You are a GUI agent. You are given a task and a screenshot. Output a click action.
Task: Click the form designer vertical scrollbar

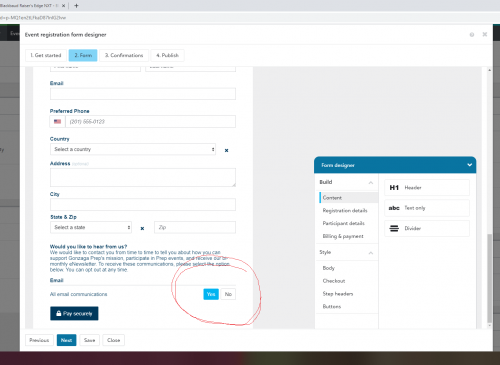489,277
